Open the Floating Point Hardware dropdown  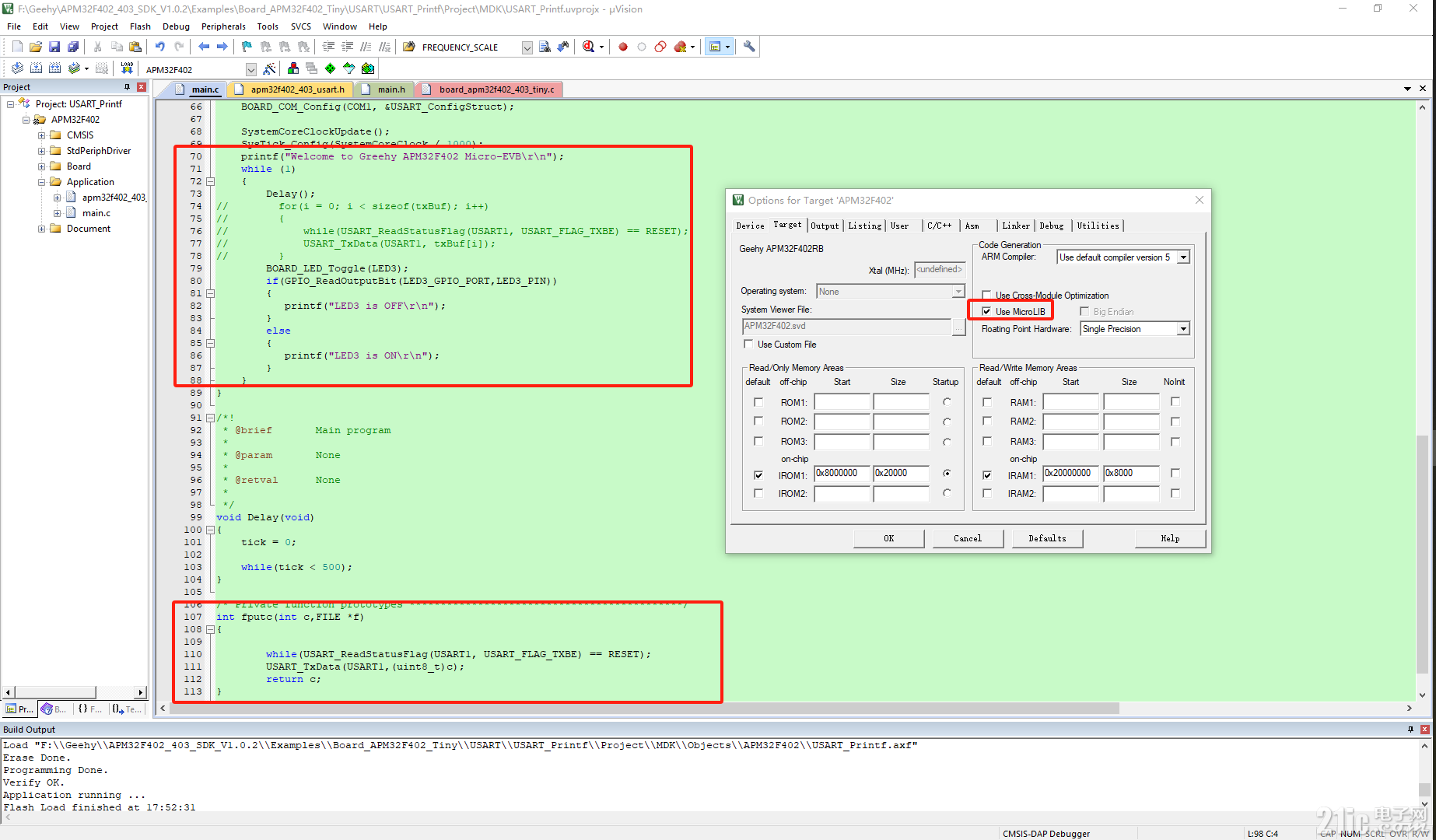(x=1183, y=329)
